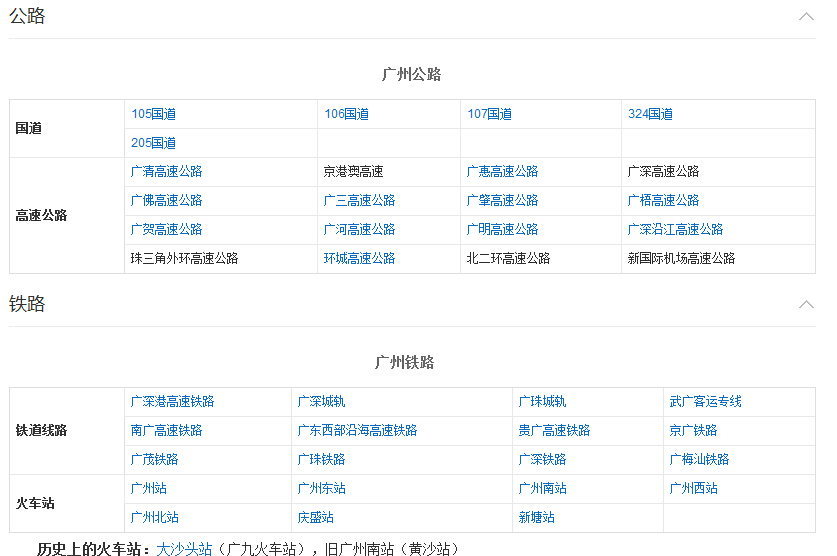This screenshot has height=556, width=837.
Task: Open the 广东西部沿海高速铁路 link
Action: pos(357,431)
